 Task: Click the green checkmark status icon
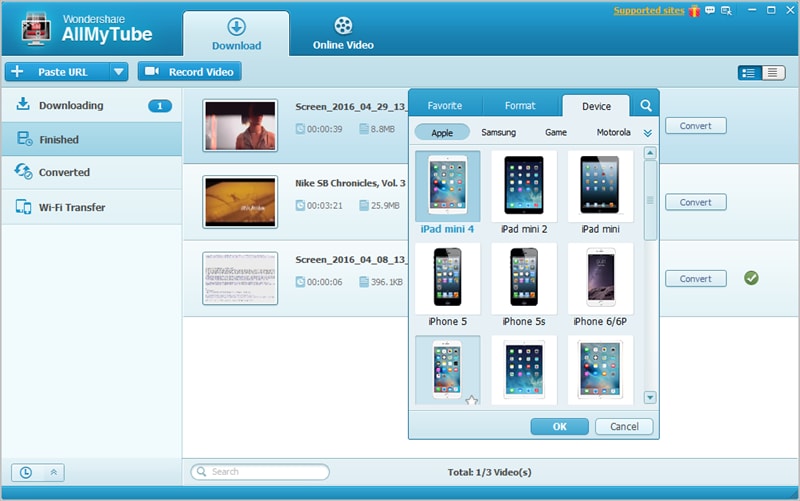(x=751, y=278)
